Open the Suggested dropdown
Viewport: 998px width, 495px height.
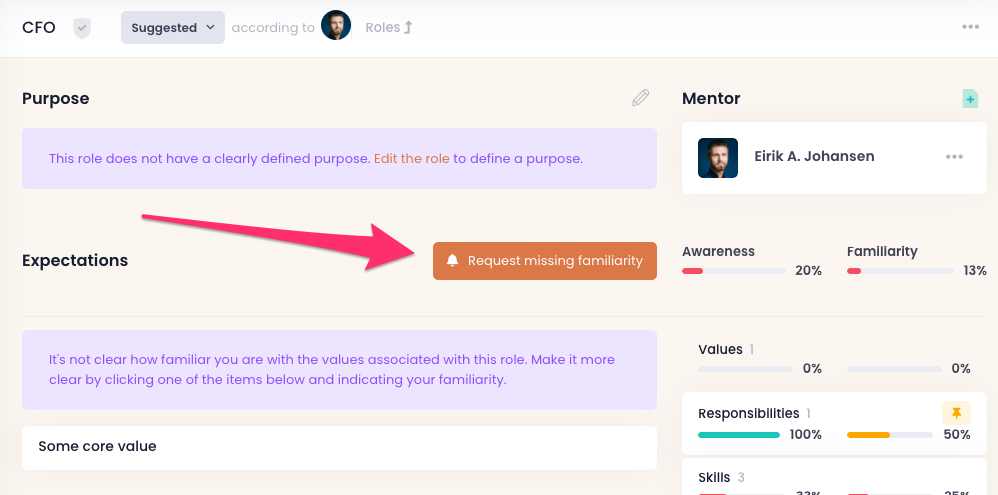click(x=173, y=28)
